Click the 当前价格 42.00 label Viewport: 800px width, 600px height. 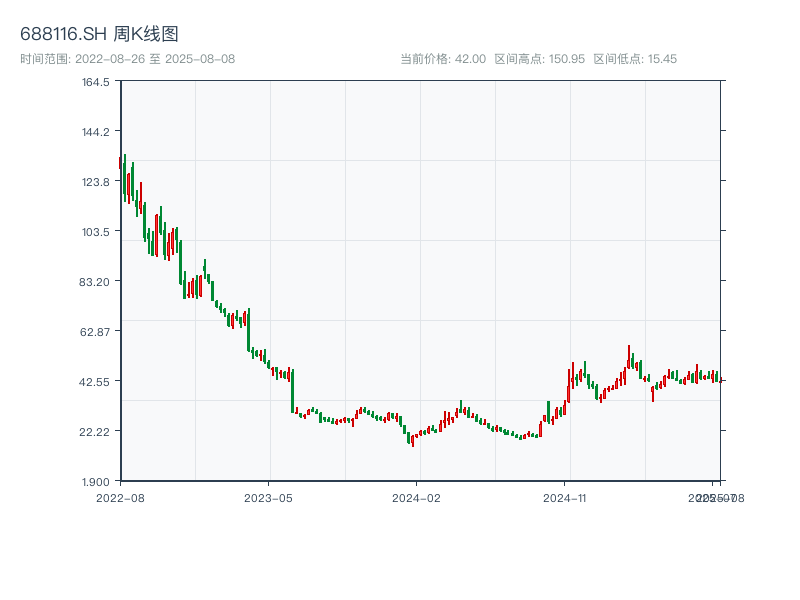click(443, 59)
